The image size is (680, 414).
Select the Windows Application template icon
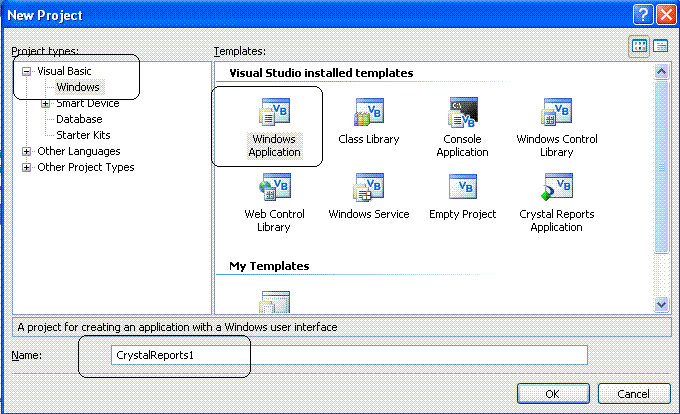click(275, 111)
